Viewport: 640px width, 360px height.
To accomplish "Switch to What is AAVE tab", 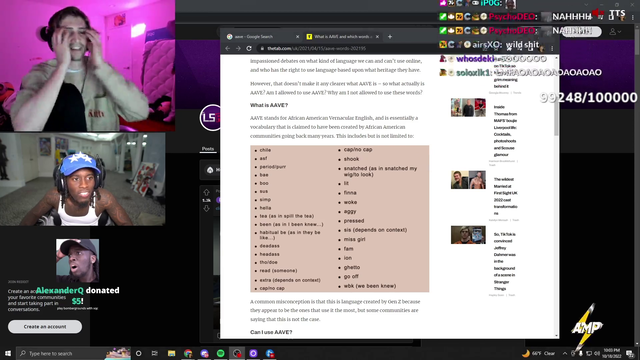I will [x=342, y=36].
